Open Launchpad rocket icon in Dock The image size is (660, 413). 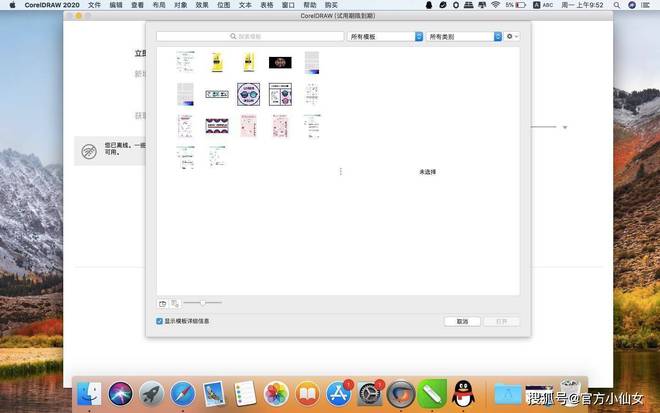tap(152, 394)
